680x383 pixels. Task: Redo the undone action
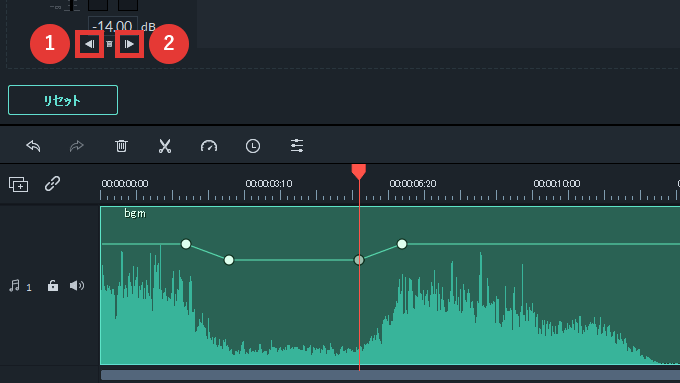(x=77, y=146)
